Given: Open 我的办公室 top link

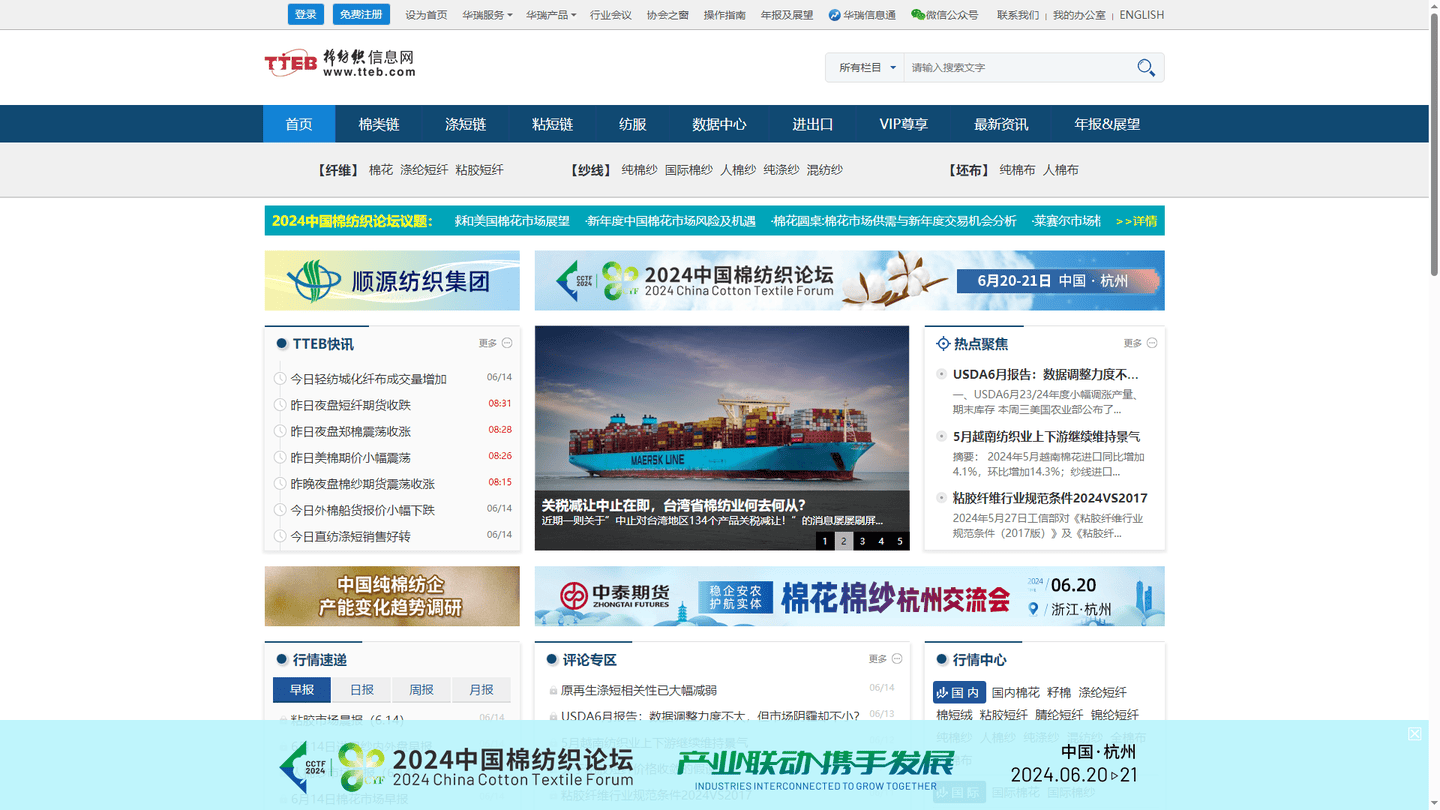Looking at the screenshot, I should [x=1079, y=15].
